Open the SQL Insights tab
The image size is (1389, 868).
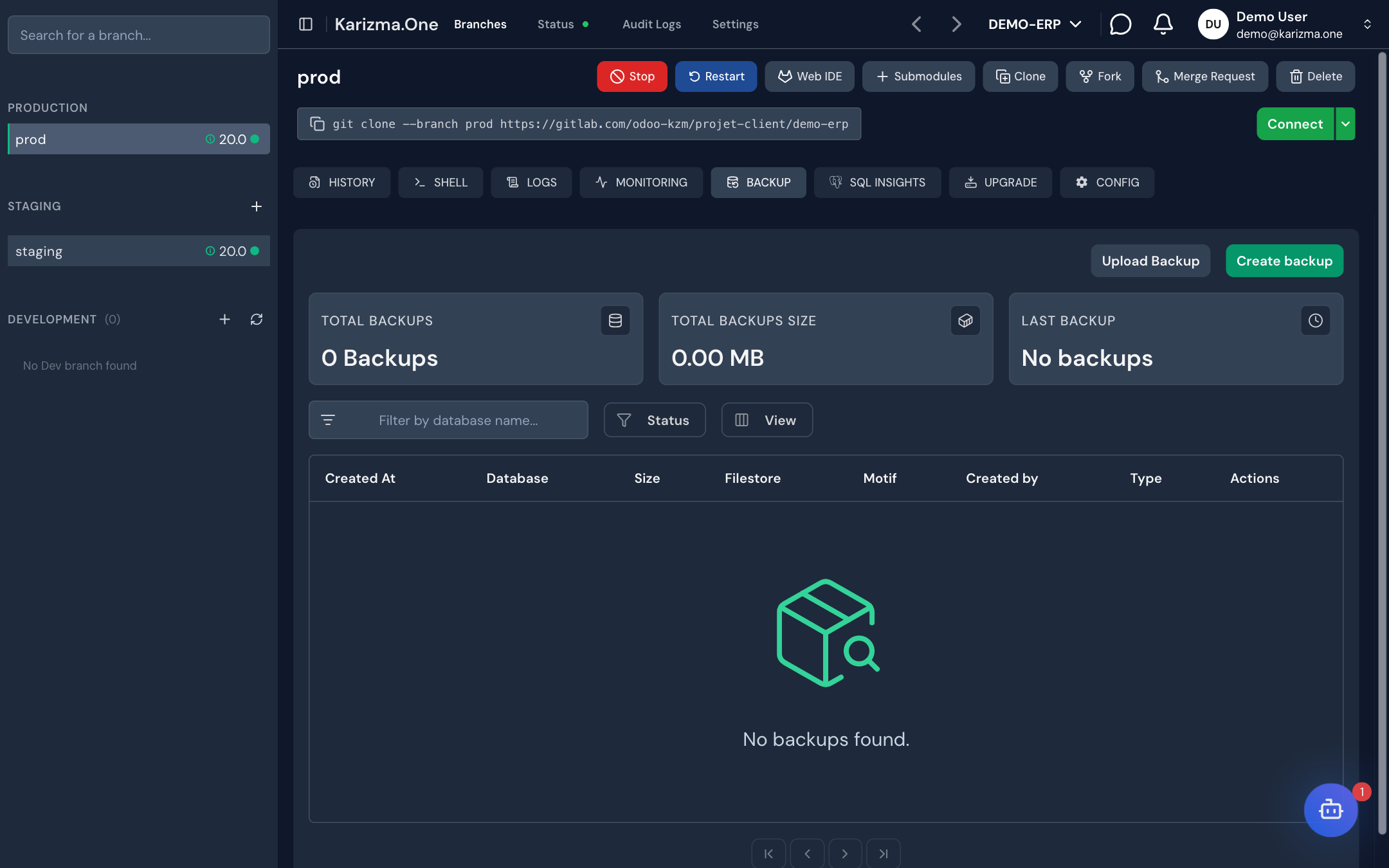click(877, 183)
